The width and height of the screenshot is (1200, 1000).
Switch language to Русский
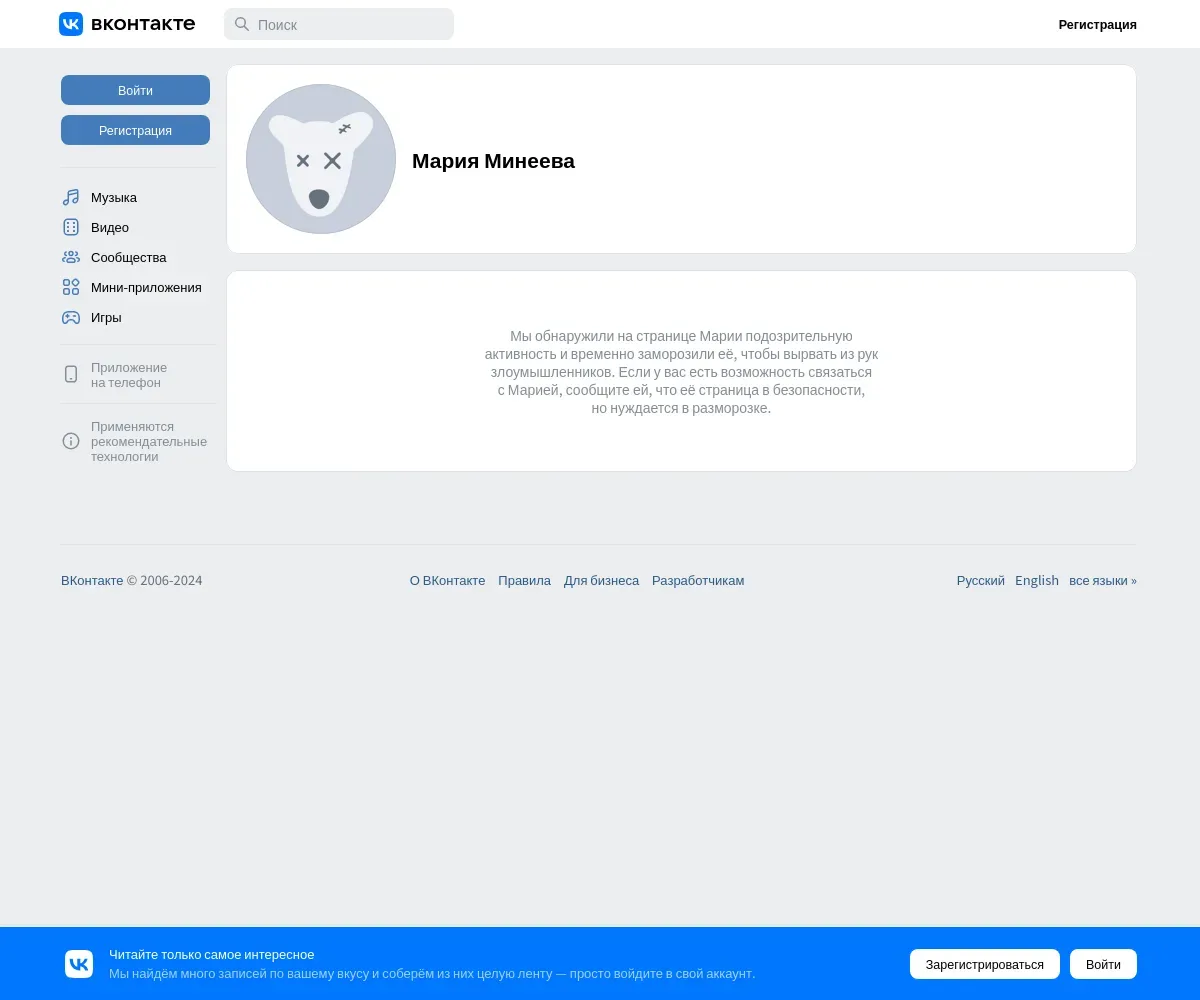coord(980,580)
